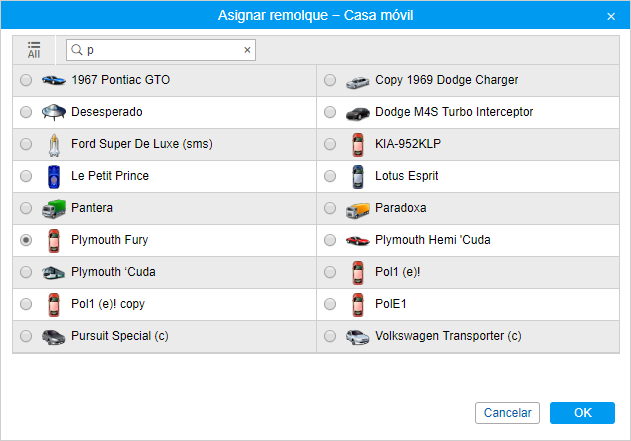Click the orange truck icon beside Paradoxa
This screenshot has height=441, width=631.
(357, 208)
